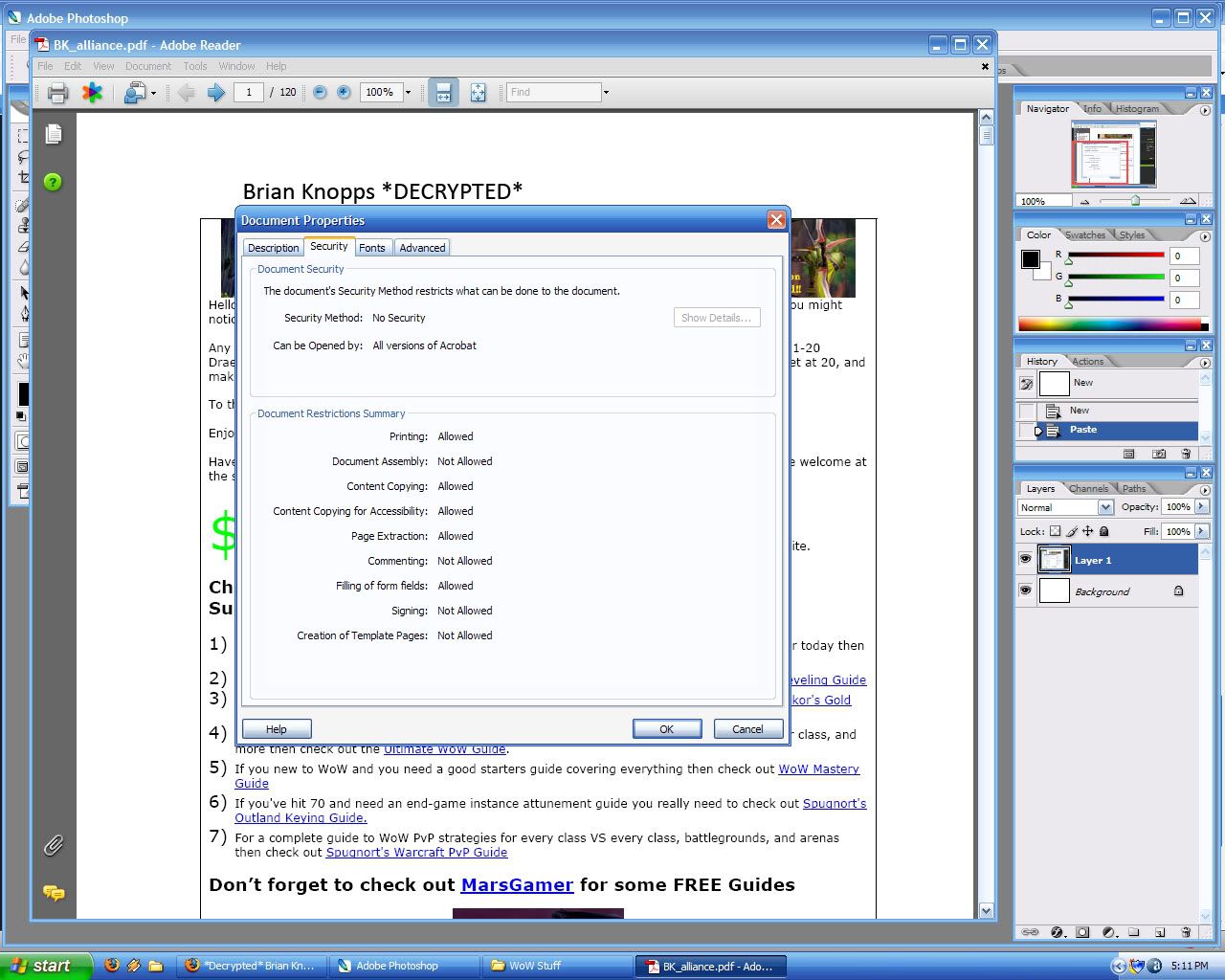Click the fit one full page icon
This screenshot has width=1225, height=980.
click(x=478, y=92)
